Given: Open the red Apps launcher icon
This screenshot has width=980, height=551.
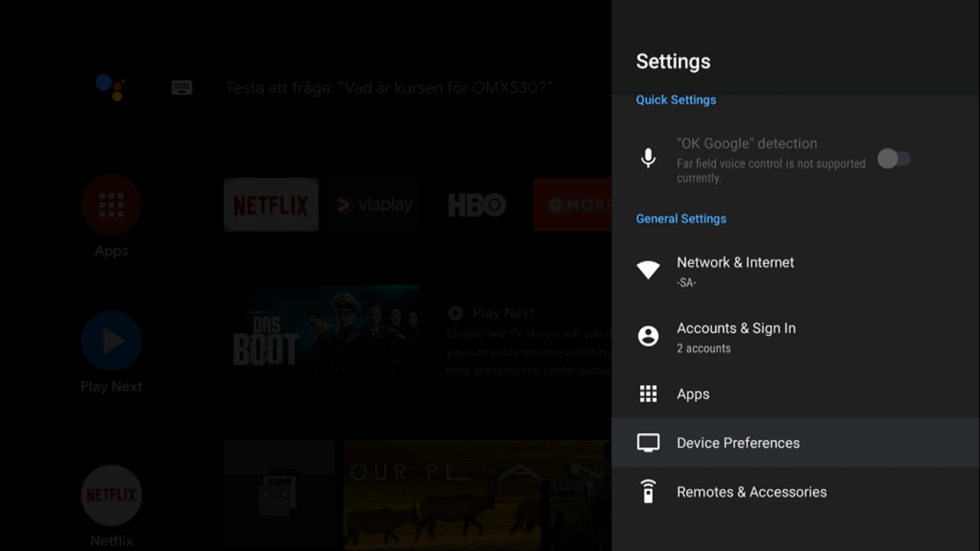Looking at the screenshot, I should pyautogui.click(x=111, y=205).
